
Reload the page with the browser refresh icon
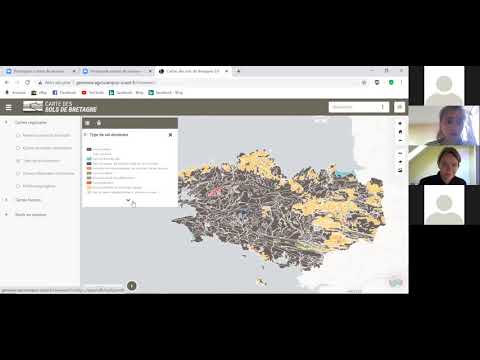(x=27, y=82)
